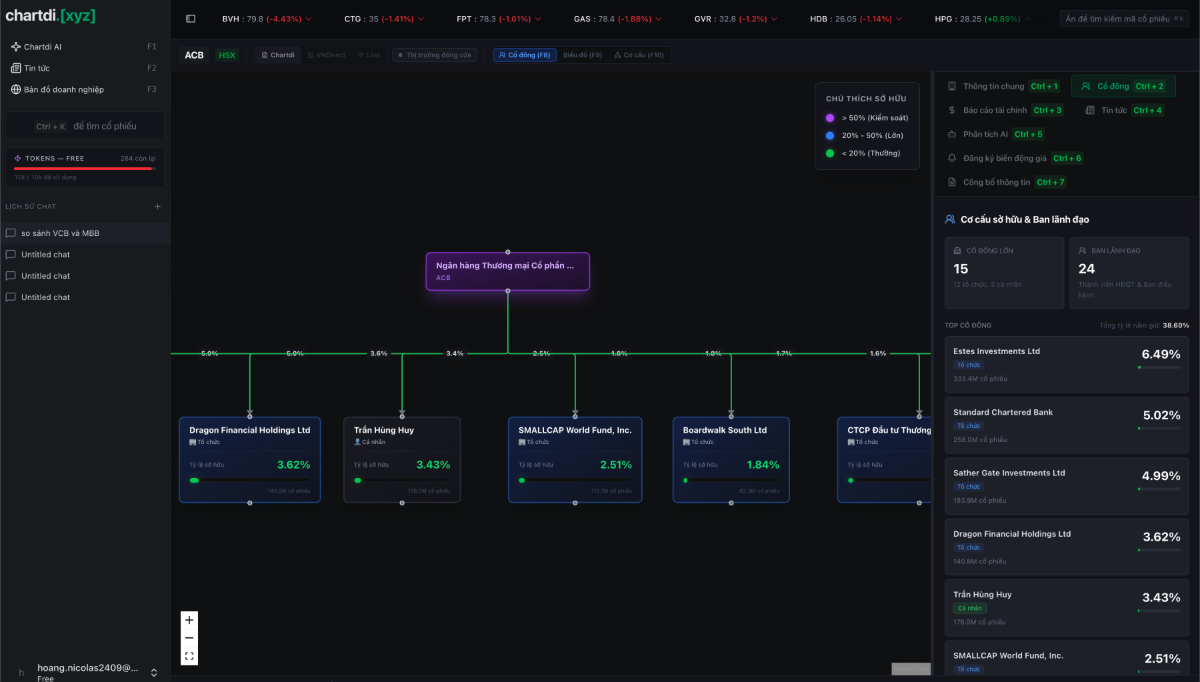Open Standard Chartered Bank in the shareholder list

1067,425
